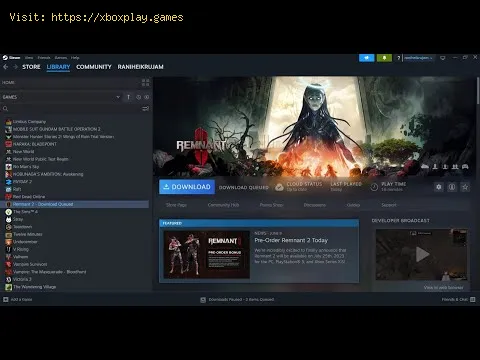This screenshot has width=480, height=360.
Task: Click the cloud status icon
Action: tap(279, 187)
